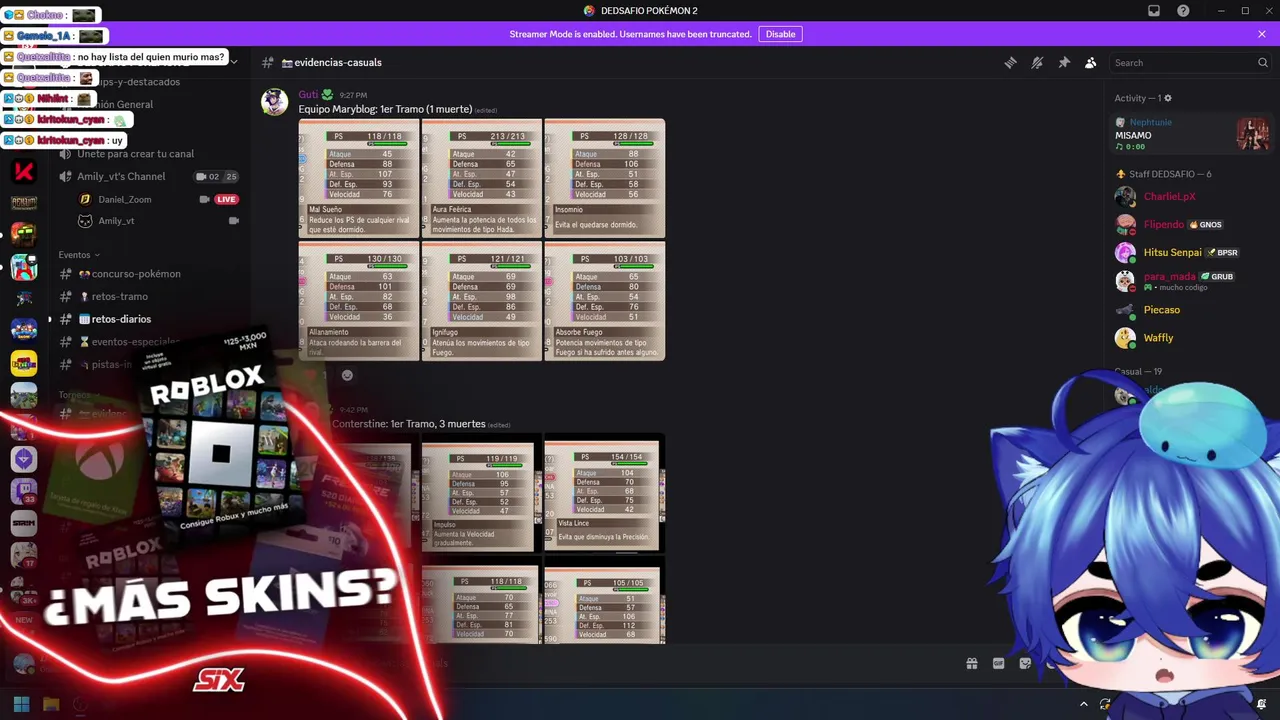The image size is (1280, 720).
Task: Open the red K server icon
Action: pyautogui.click(x=24, y=171)
